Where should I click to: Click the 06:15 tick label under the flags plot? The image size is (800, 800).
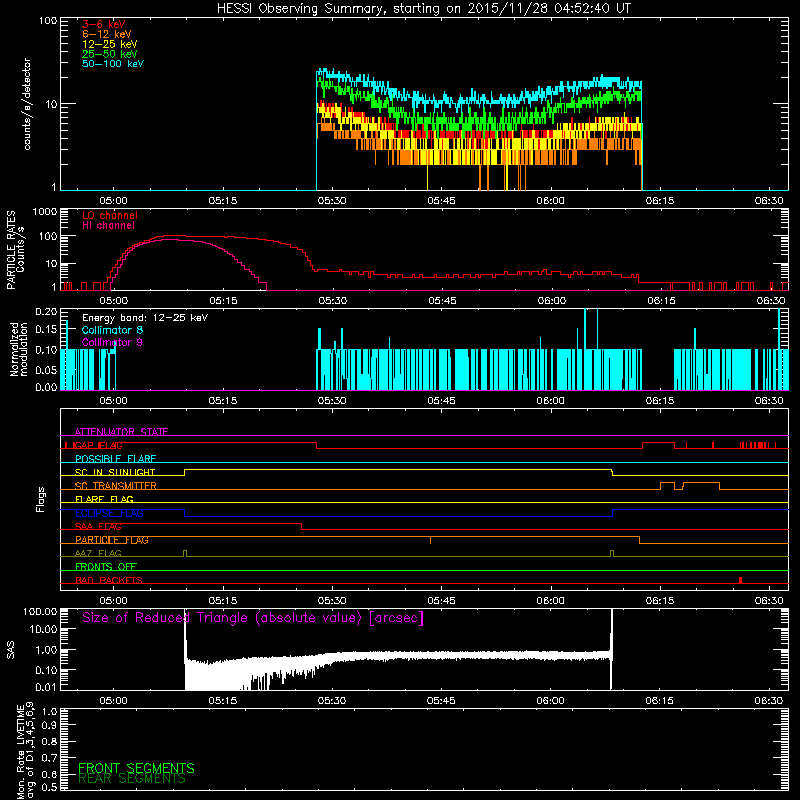pos(660,601)
